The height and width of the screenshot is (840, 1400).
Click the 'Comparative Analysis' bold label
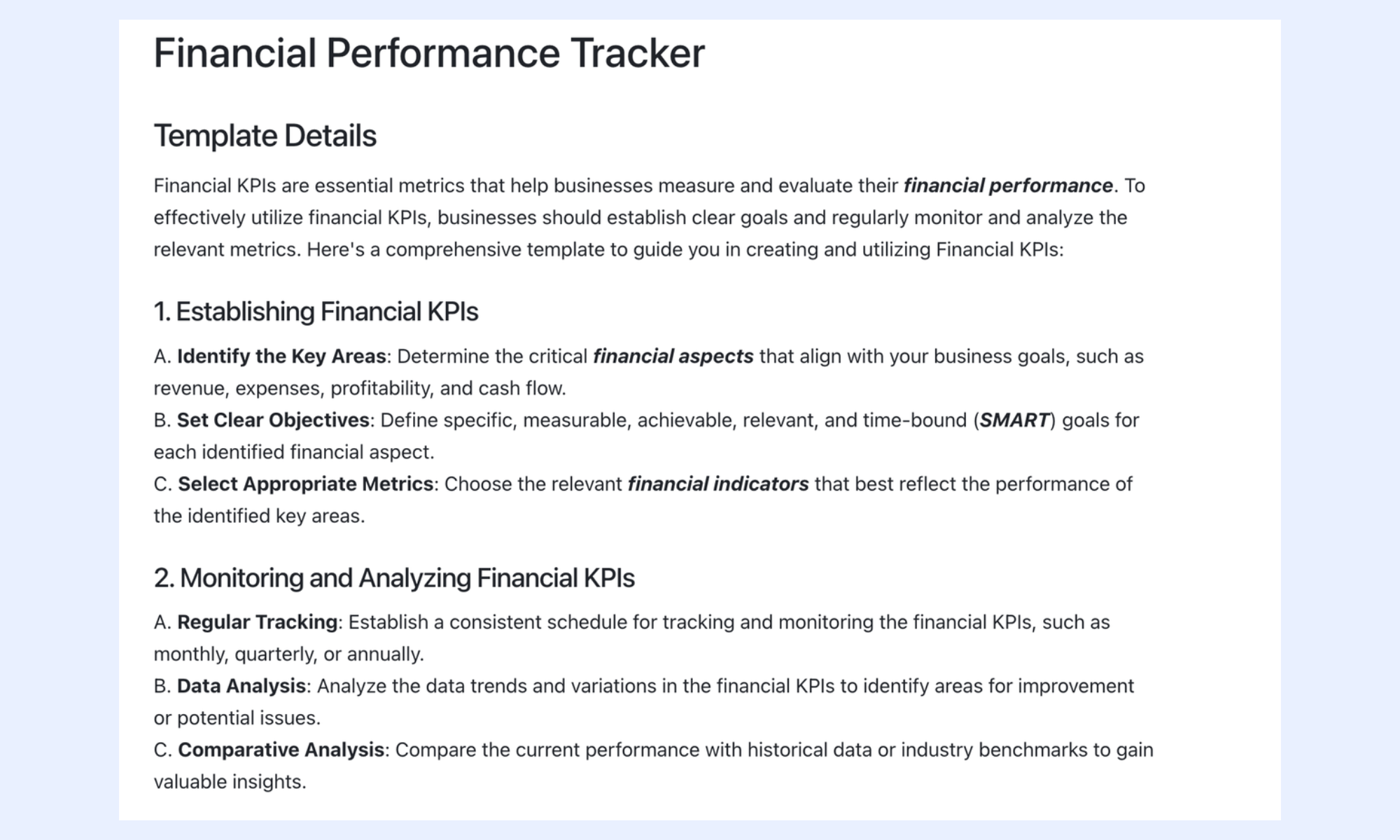coord(281,750)
